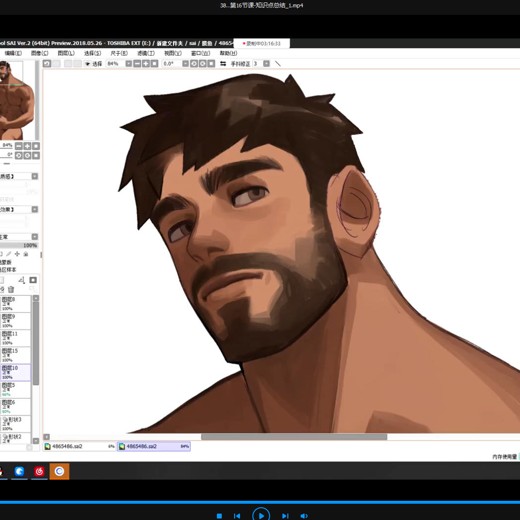Image resolution: width=520 pixels, height=520 pixels.
Task: Click the undo icon in the top toolbar
Action: [47, 63]
